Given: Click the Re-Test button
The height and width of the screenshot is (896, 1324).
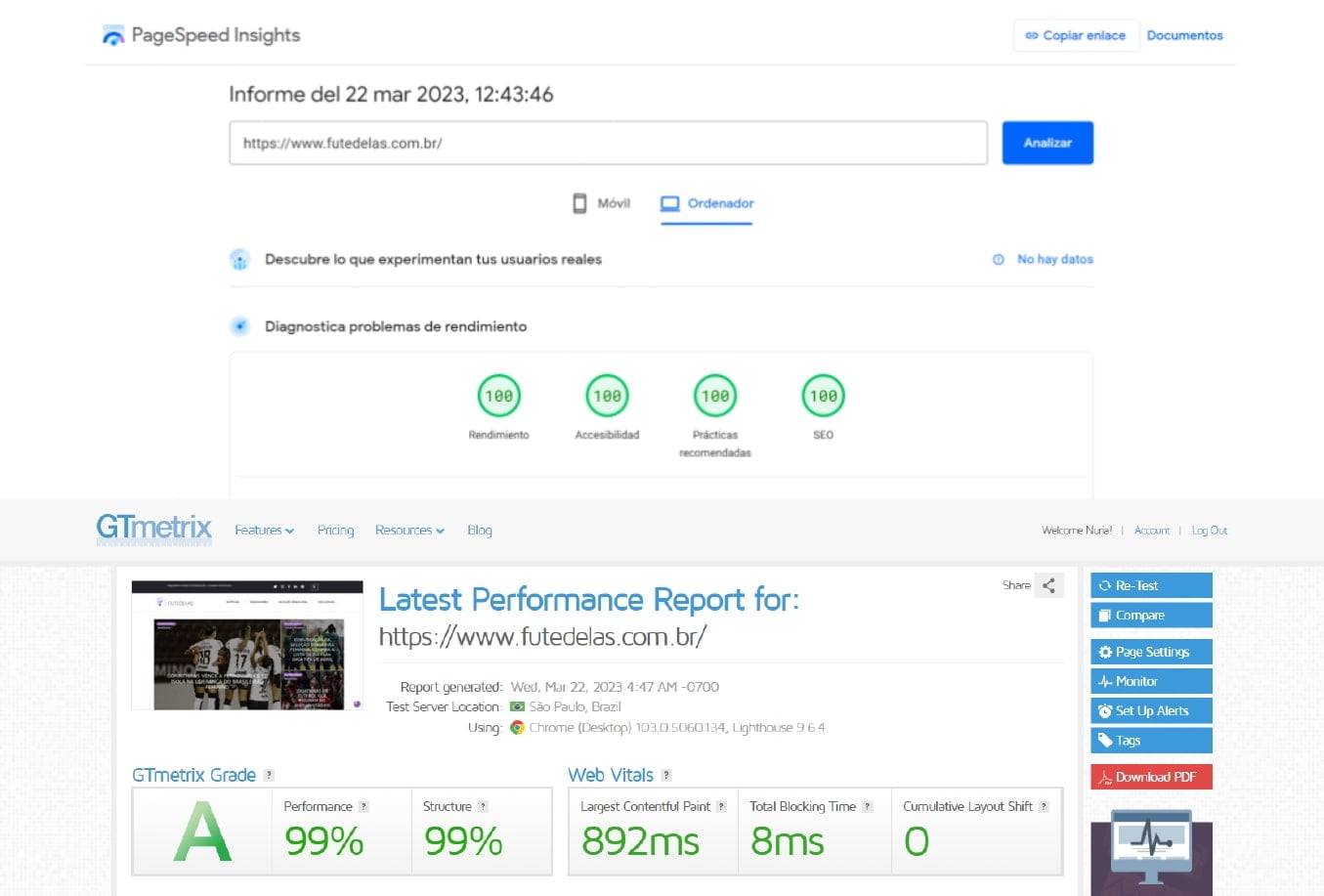Looking at the screenshot, I should [1151, 585].
